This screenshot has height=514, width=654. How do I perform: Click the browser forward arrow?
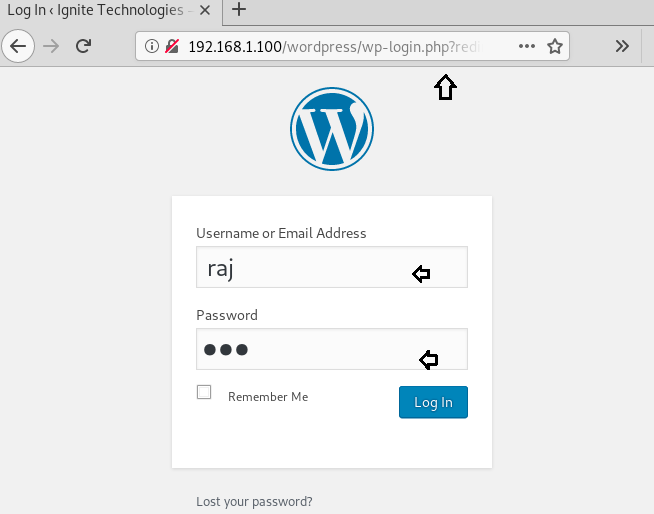pos(52,46)
